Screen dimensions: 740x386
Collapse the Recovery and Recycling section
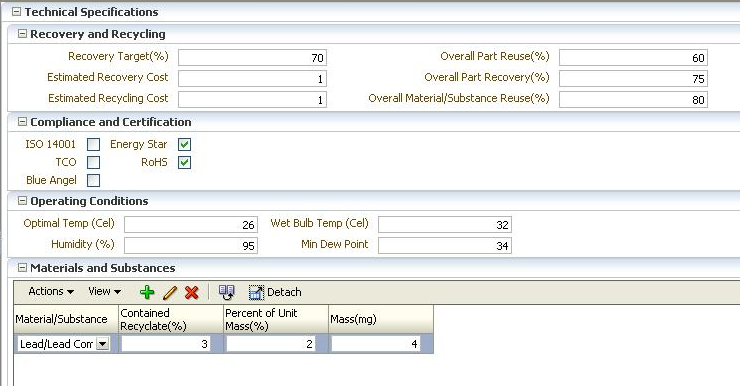point(22,34)
